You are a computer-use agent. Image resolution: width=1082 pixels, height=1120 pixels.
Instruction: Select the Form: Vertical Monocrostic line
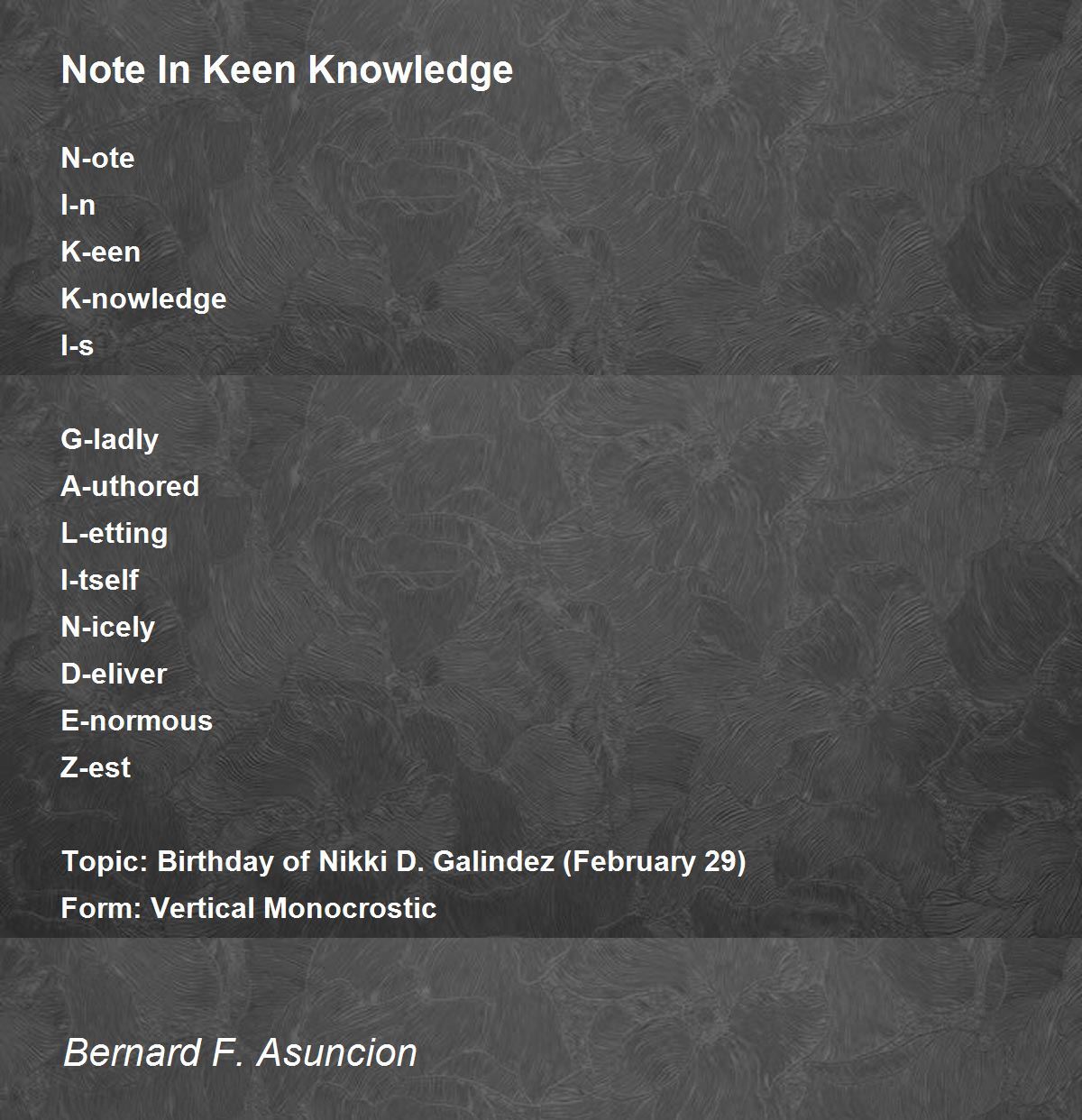(x=248, y=908)
